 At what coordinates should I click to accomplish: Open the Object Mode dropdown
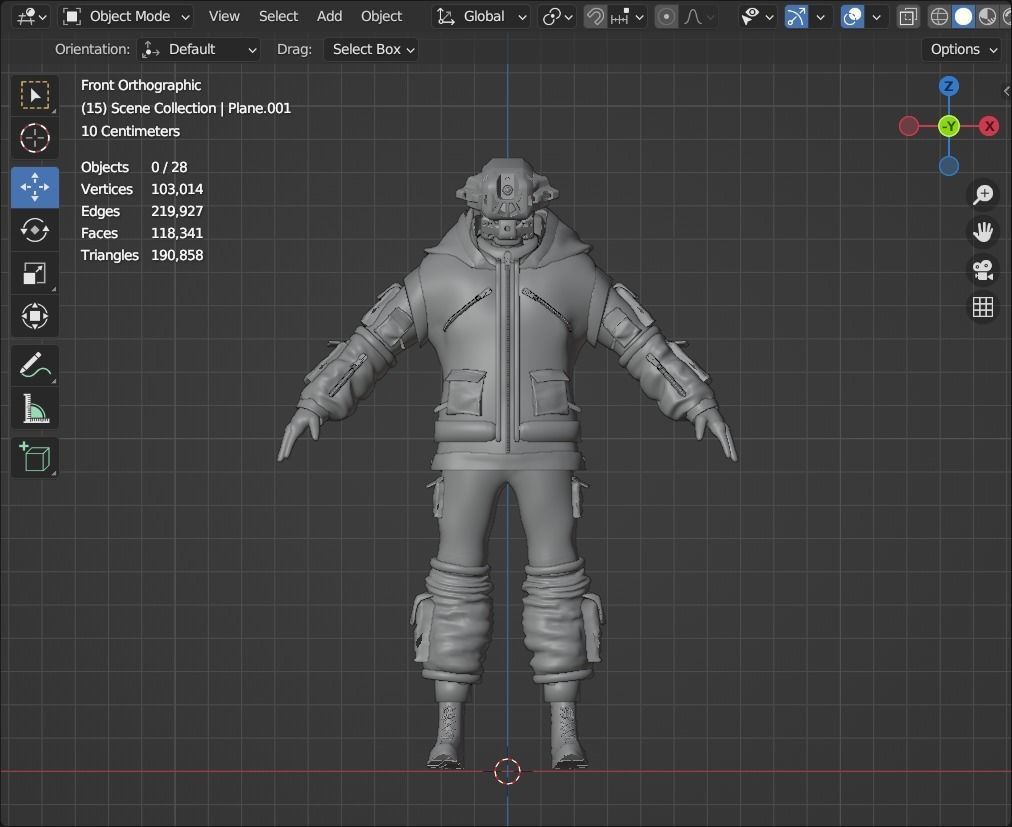(126, 16)
